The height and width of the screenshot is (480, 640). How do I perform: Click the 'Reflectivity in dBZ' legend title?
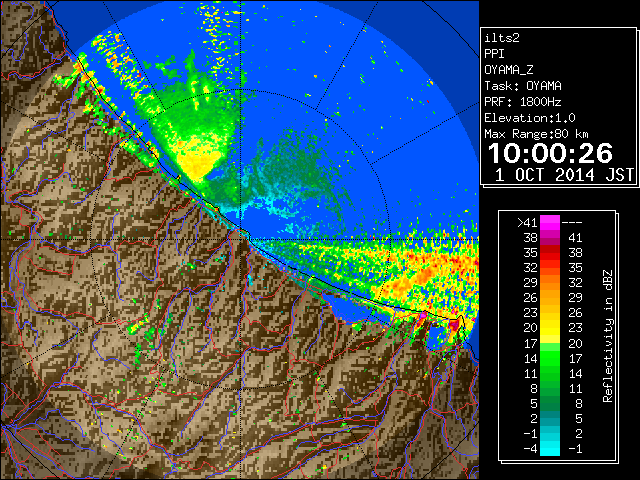pos(607,336)
